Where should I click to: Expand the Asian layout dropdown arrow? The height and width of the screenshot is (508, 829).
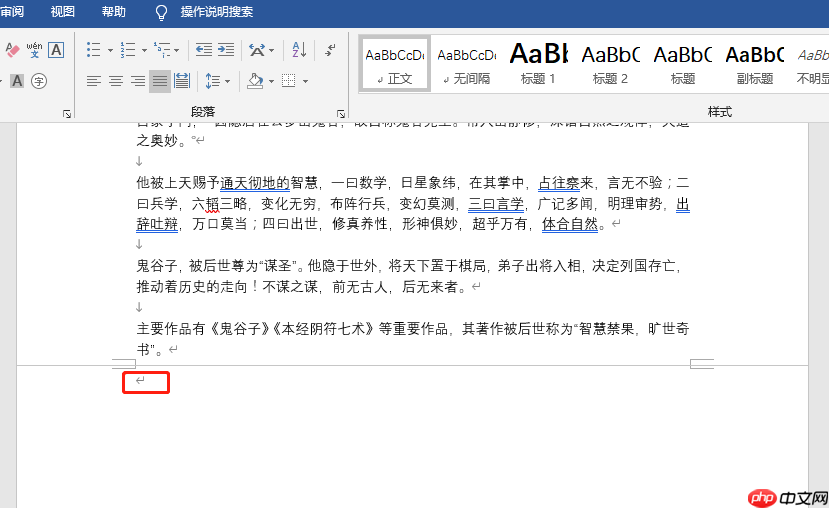coord(272,51)
